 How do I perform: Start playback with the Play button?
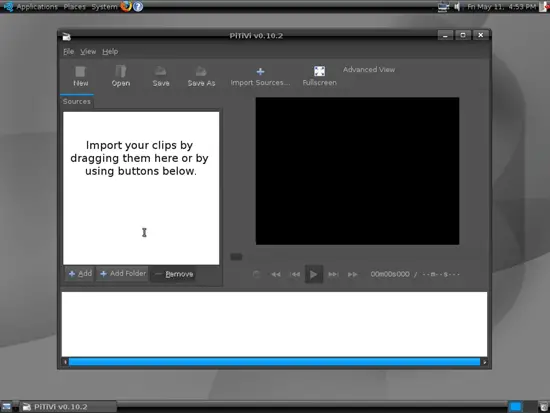314,274
